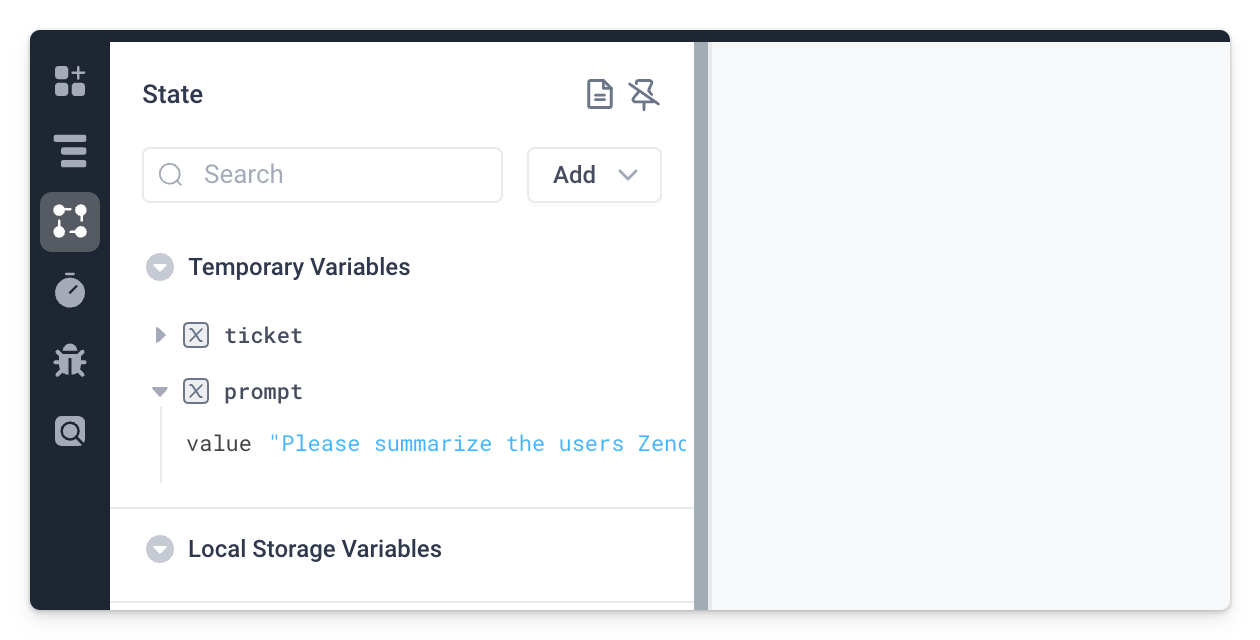Click the magnifying glass in the search bar
1260x640 pixels.
170,175
